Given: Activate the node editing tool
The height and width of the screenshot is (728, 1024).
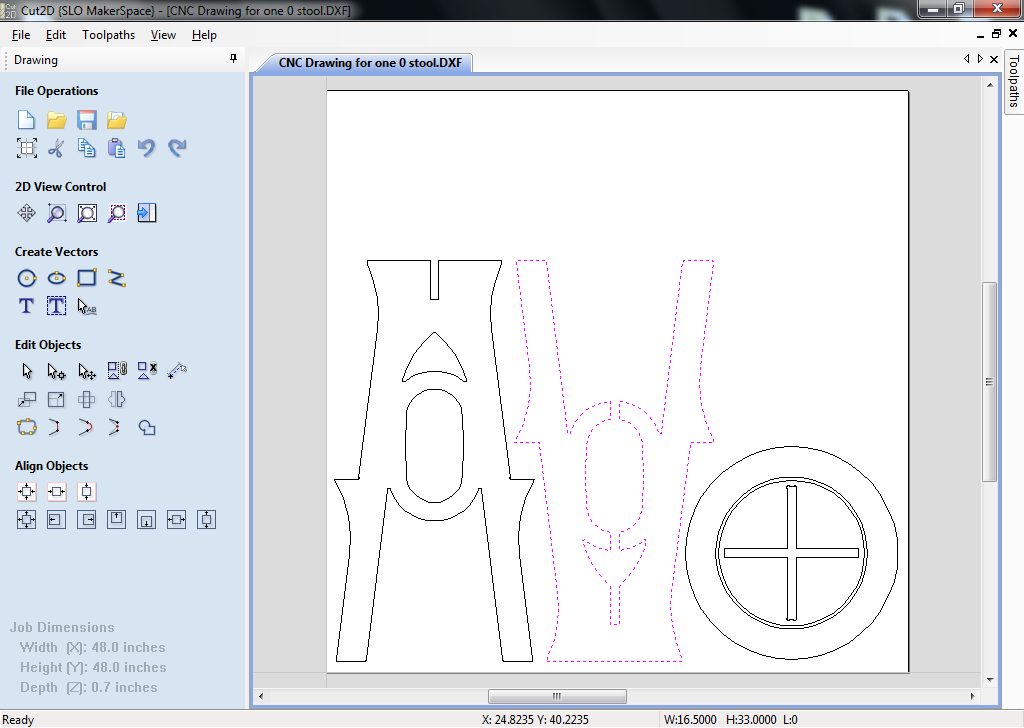Looking at the screenshot, I should coord(56,372).
